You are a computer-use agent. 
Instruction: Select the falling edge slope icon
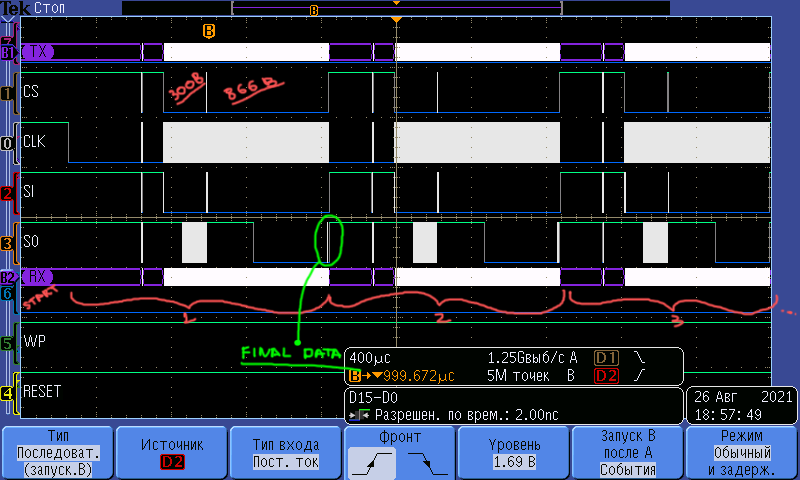428,463
